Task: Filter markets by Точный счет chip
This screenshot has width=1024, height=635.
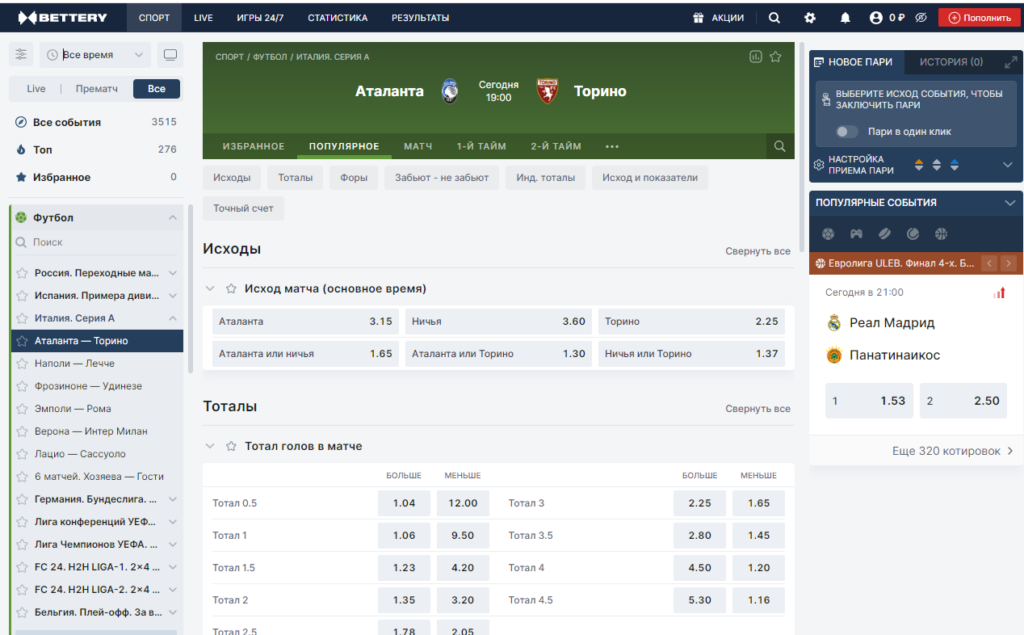Action: point(243,208)
